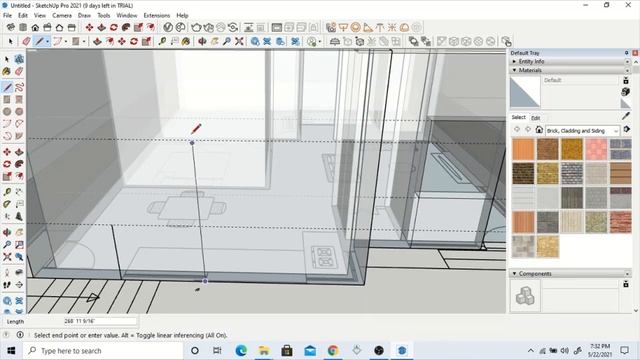Open Brick, Cladding and Siding material dropdown
This screenshot has height=360, width=640.
(x=582, y=131)
